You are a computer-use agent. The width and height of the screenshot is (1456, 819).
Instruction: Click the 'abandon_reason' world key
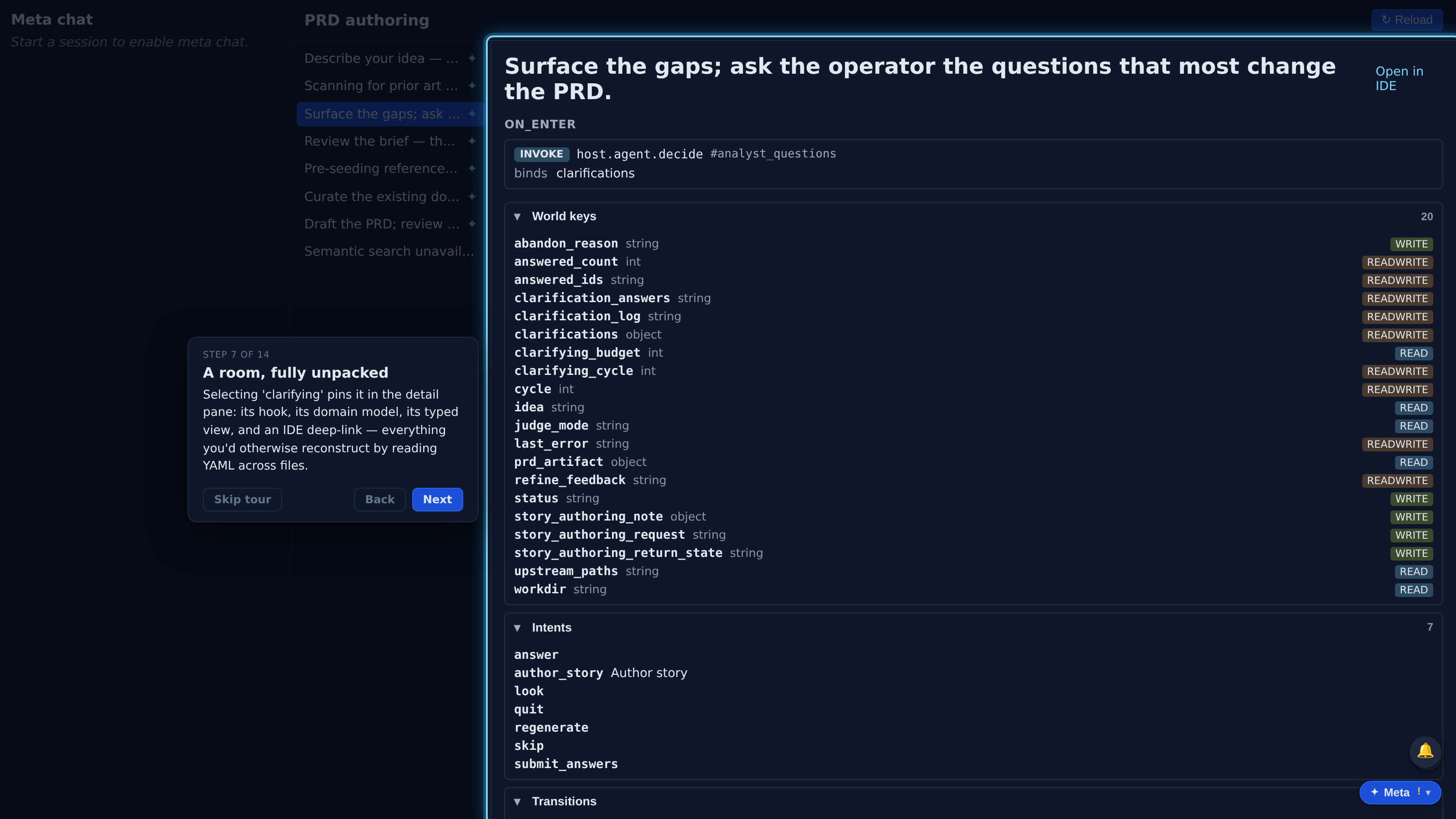566,243
